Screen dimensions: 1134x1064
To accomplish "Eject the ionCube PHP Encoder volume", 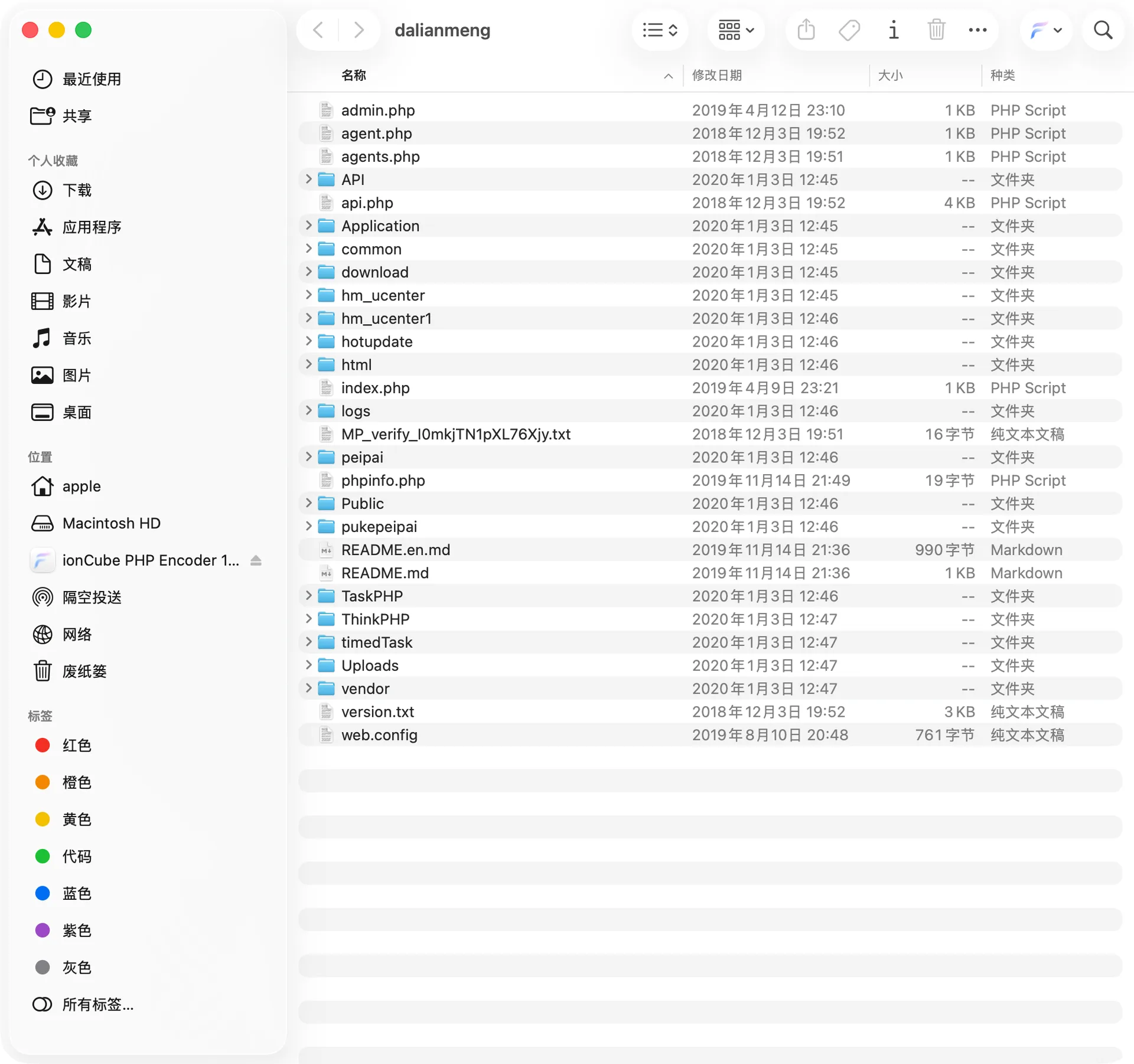I will coord(256,560).
